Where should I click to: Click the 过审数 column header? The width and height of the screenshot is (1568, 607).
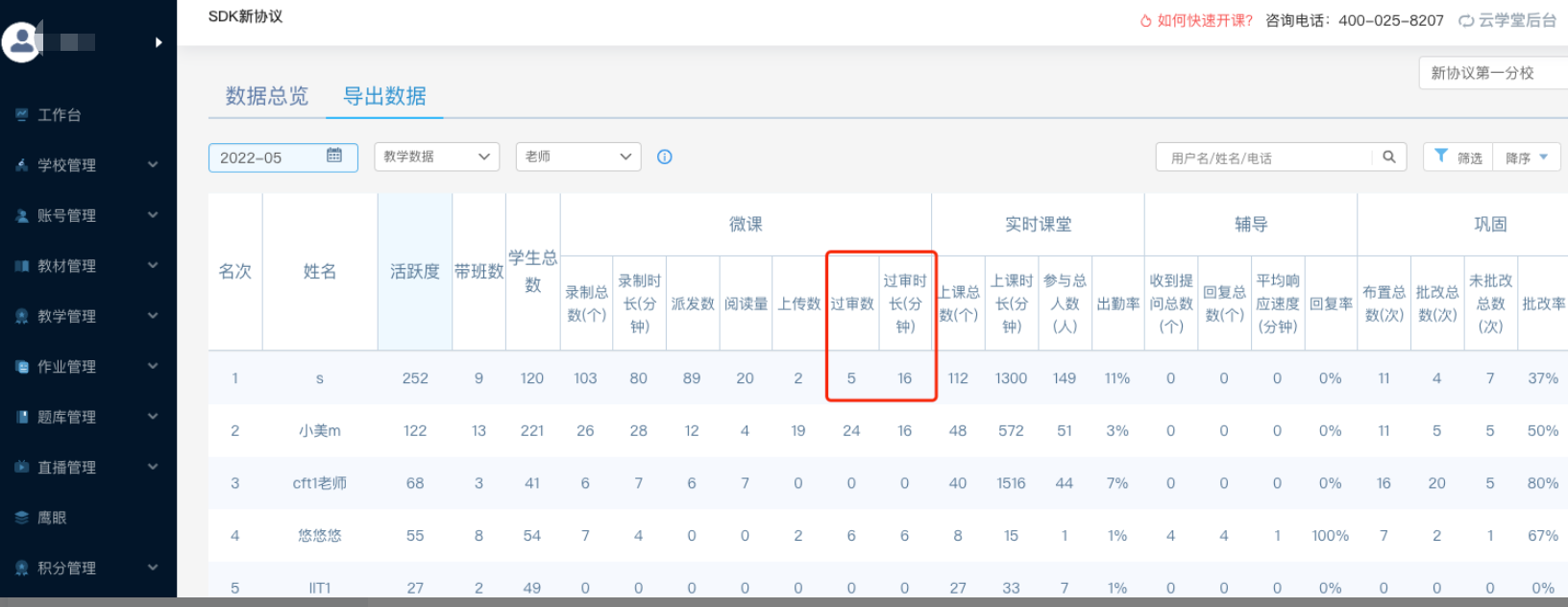click(x=852, y=303)
